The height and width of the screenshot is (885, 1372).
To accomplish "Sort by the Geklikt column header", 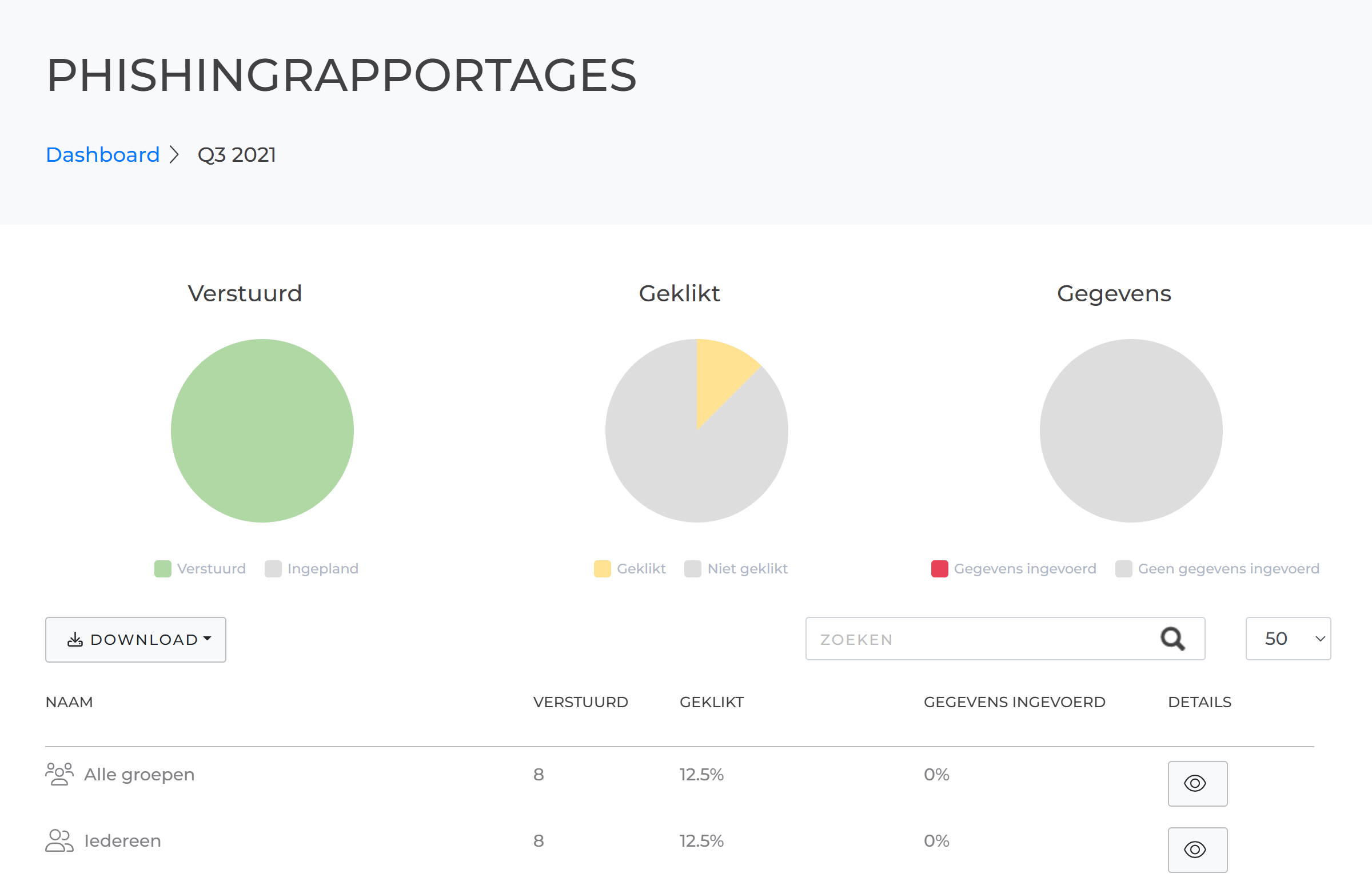I will (711, 701).
